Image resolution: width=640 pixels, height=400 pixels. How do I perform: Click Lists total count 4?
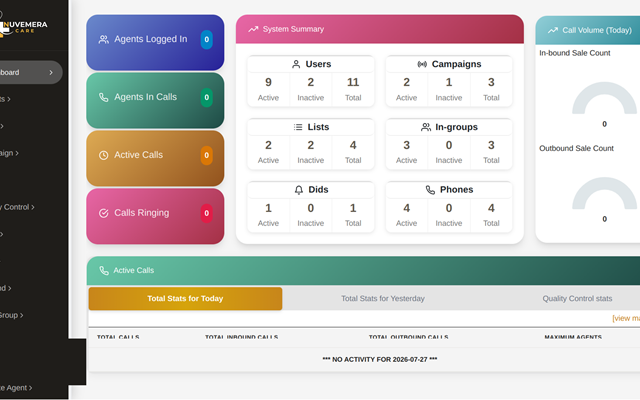pyautogui.click(x=353, y=146)
